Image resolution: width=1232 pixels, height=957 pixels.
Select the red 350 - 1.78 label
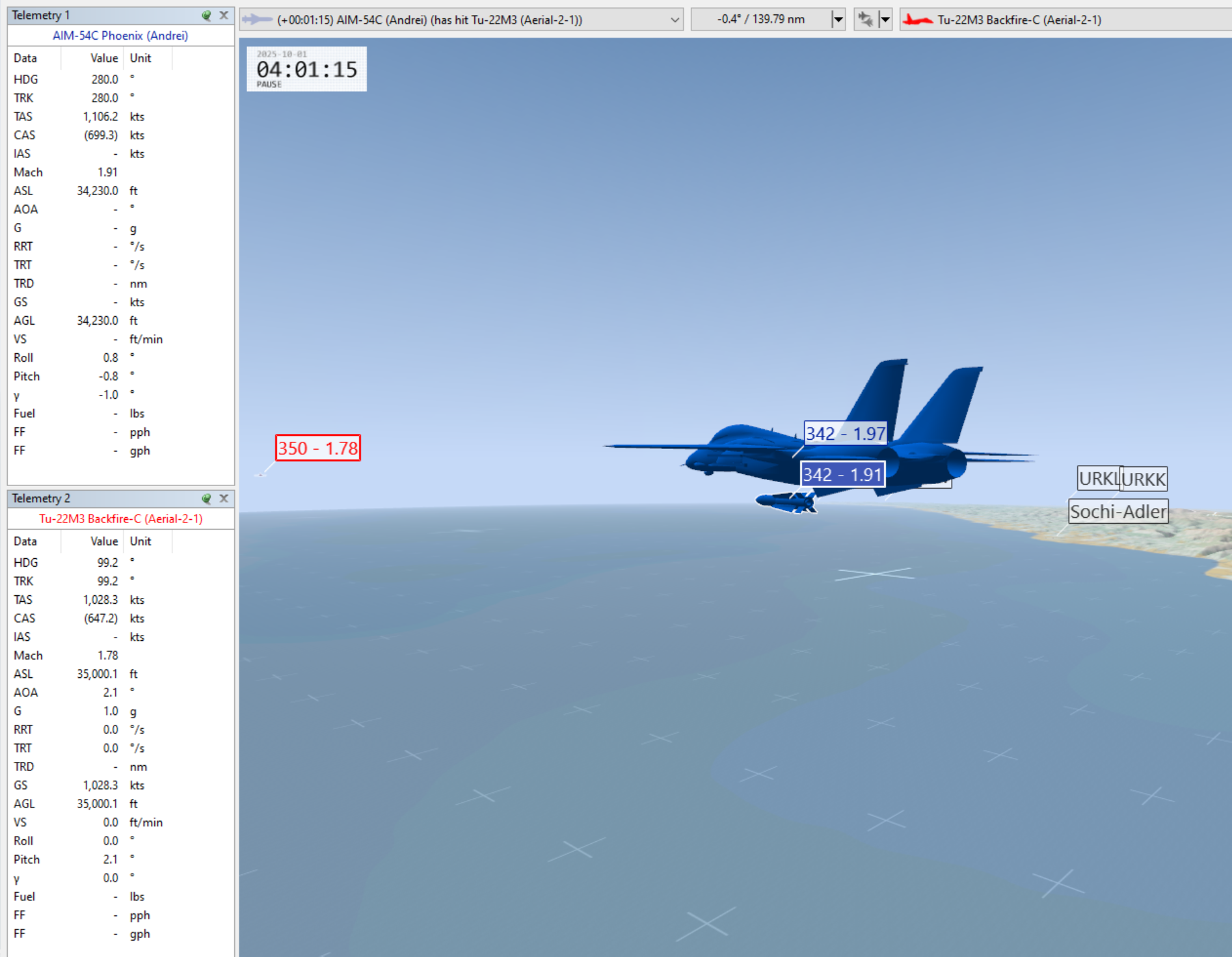[x=318, y=448]
